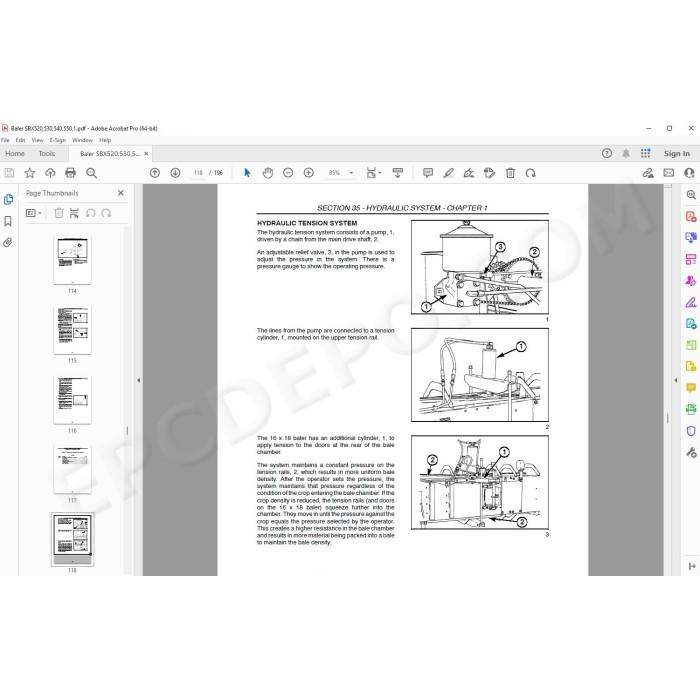
Task: Open thumbnail options dropdown menu
Action: pos(34,213)
